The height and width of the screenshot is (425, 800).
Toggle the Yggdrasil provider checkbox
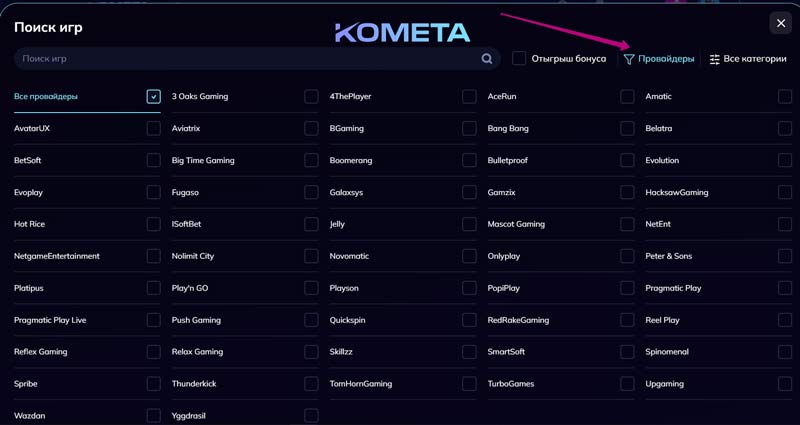click(311, 416)
